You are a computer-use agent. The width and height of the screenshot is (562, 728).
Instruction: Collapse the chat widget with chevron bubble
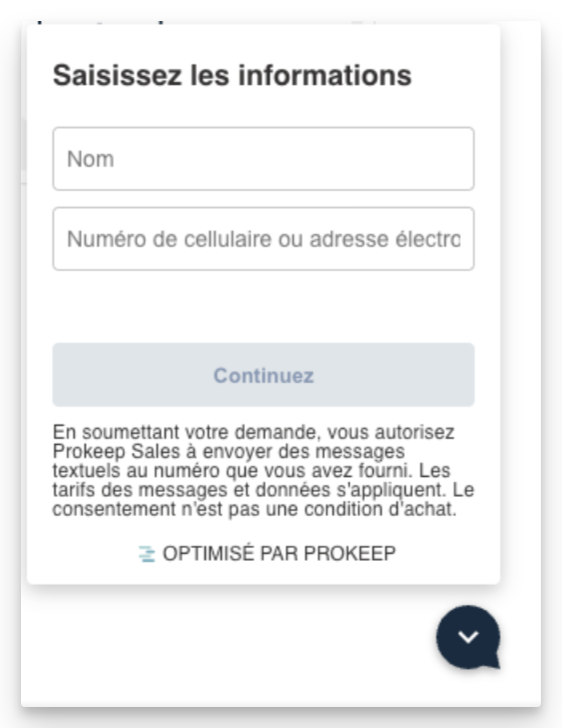[x=468, y=637]
